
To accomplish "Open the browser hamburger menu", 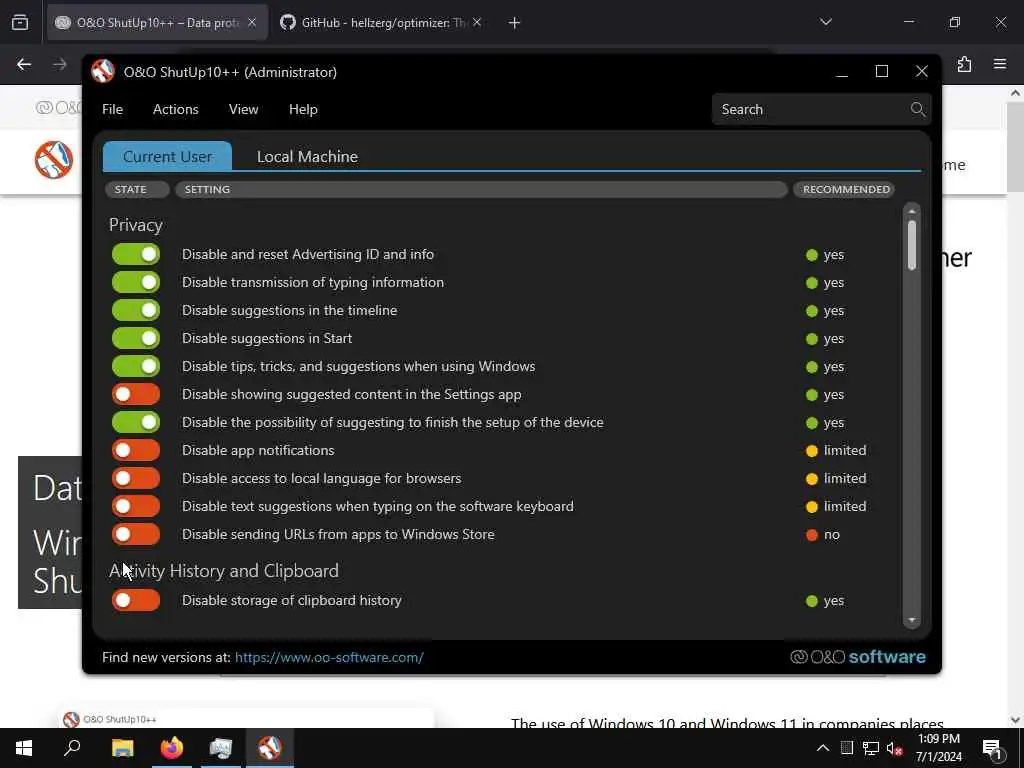I will coord(999,64).
